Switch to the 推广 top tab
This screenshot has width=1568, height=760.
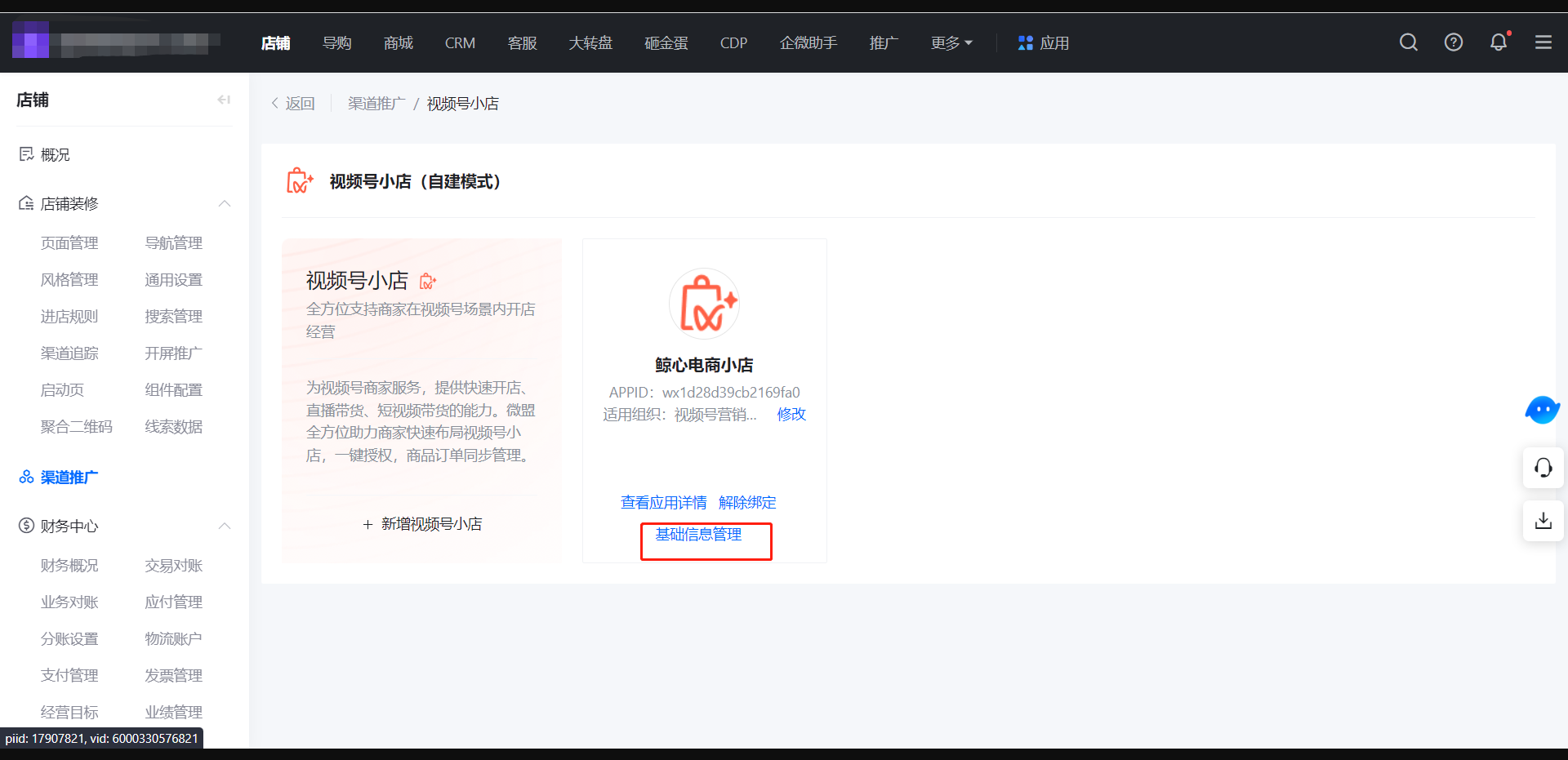(884, 42)
